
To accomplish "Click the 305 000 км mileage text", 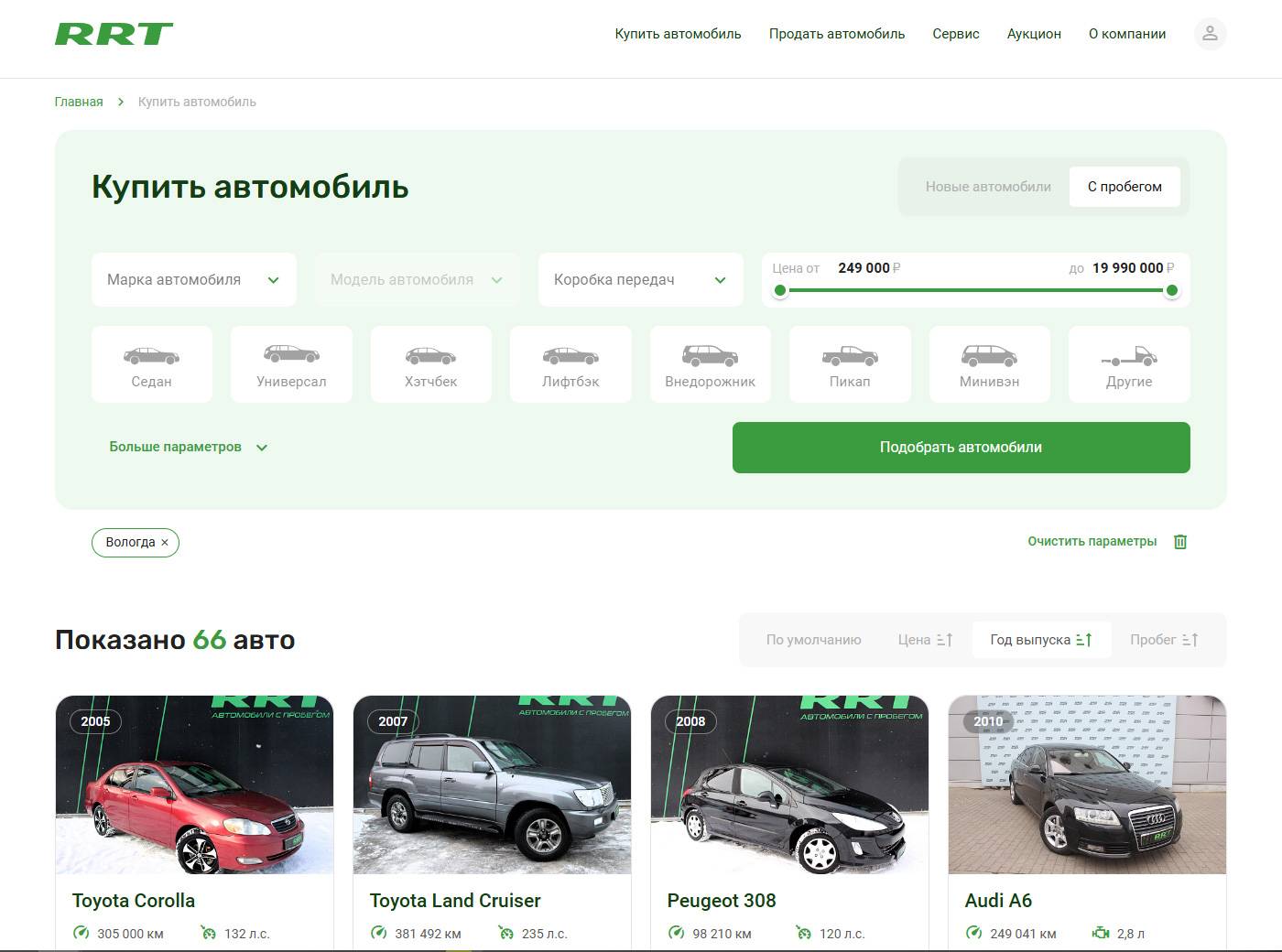I will [130, 934].
